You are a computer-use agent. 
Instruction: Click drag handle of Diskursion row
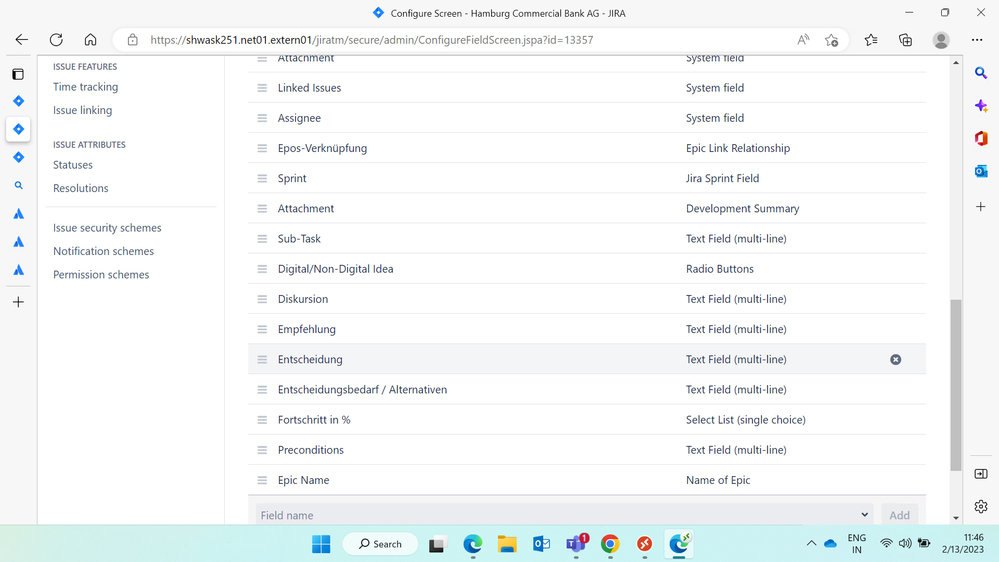pyautogui.click(x=262, y=299)
